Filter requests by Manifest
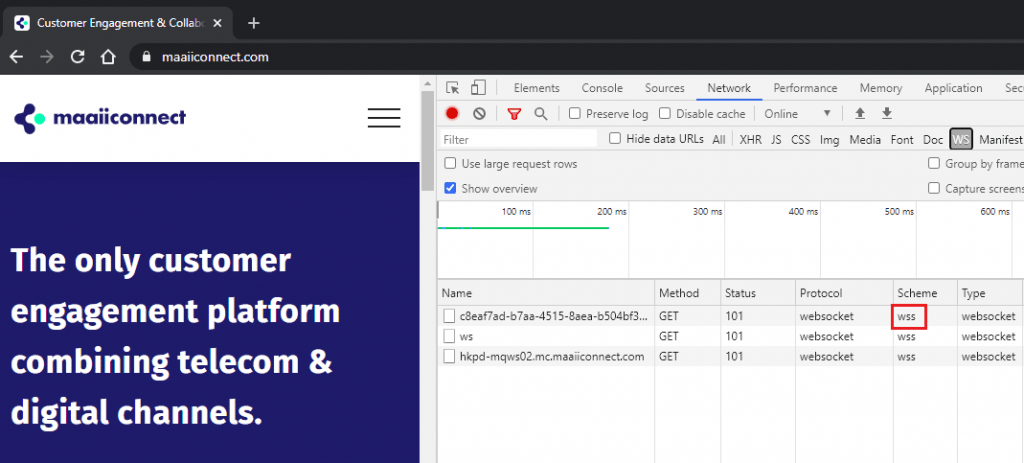This screenshot has height=463, width=1024. [x=1000, y=139]
